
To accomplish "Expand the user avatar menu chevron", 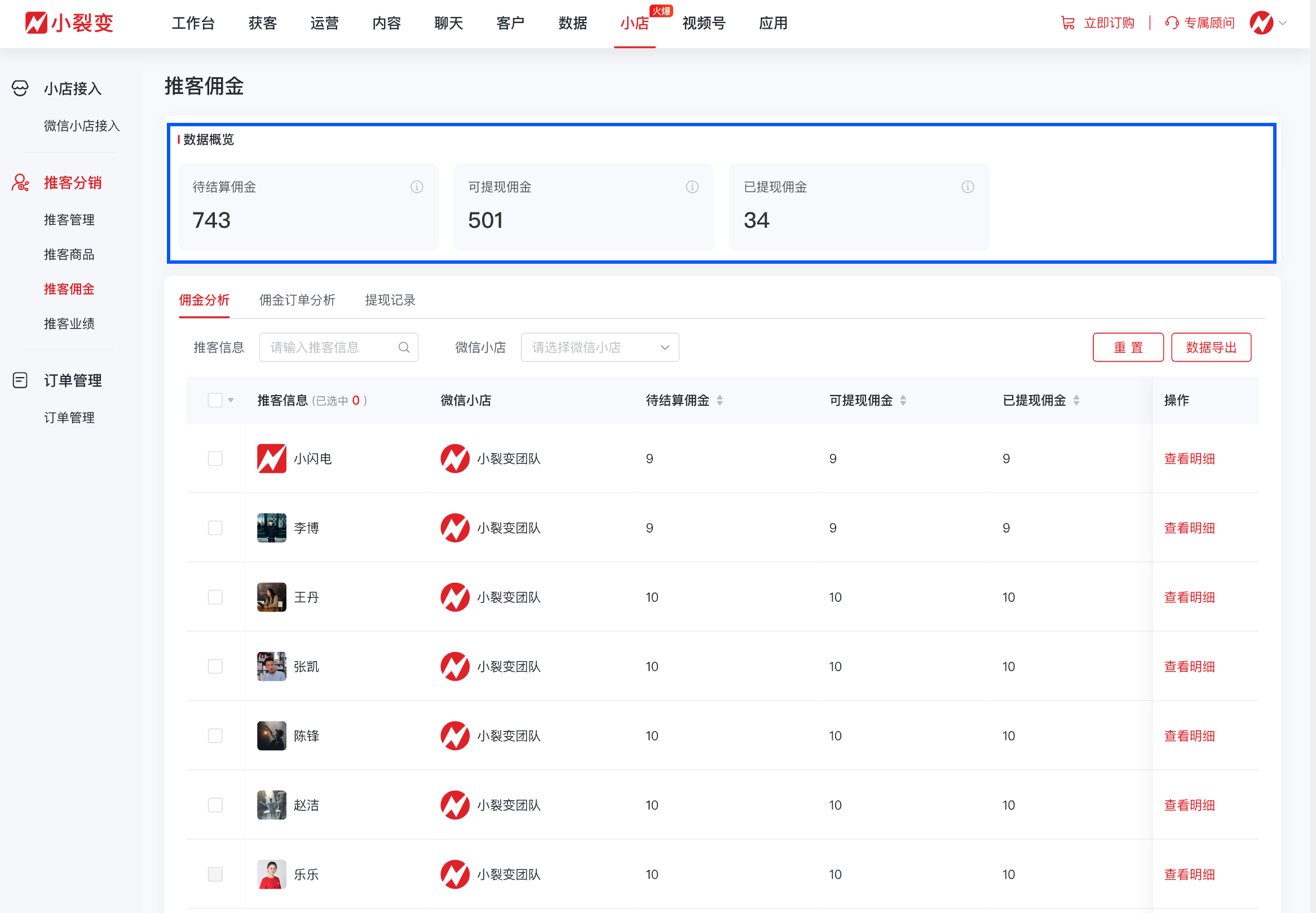I will 1283,23.
